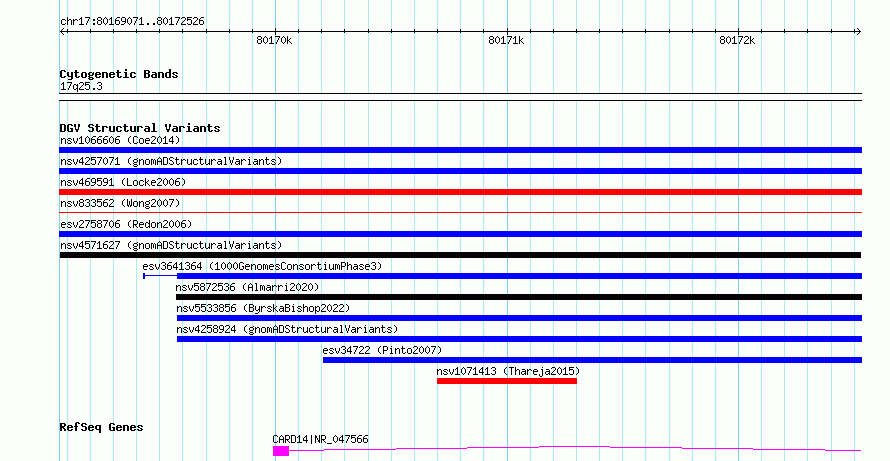The image size is (890, 461).
Task: Open variant nsv833562 (Wong2007) label
Action: pos(120,203)
